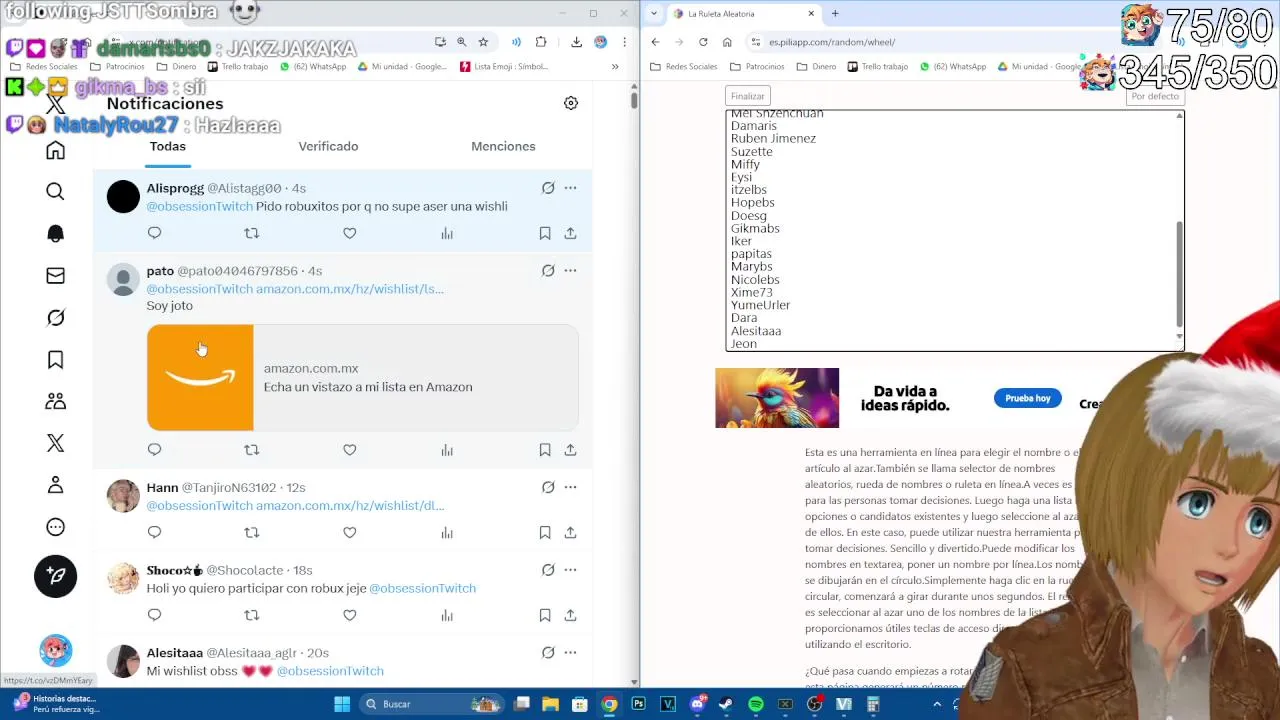Open the X Explore search icon
This screenshot has width=1280, height=720.
(55, 191)
